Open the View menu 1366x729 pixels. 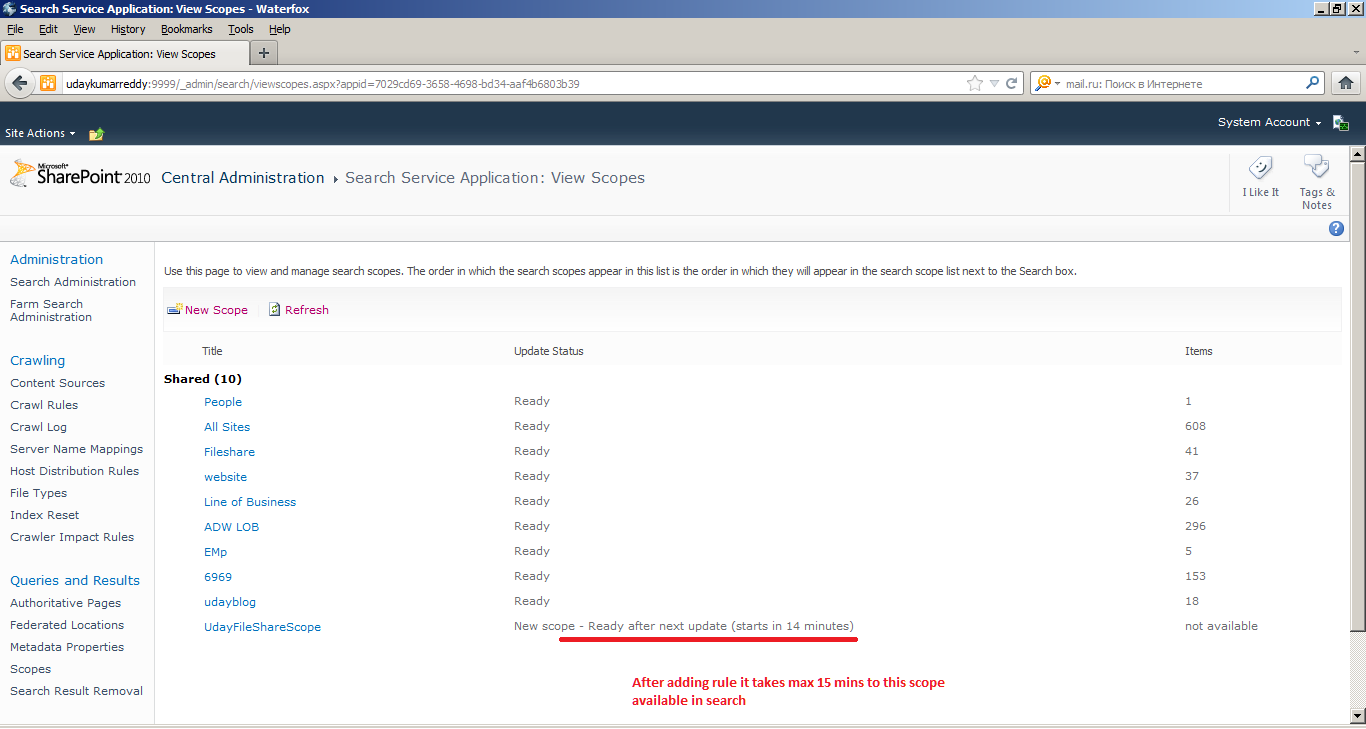[84, 29]
